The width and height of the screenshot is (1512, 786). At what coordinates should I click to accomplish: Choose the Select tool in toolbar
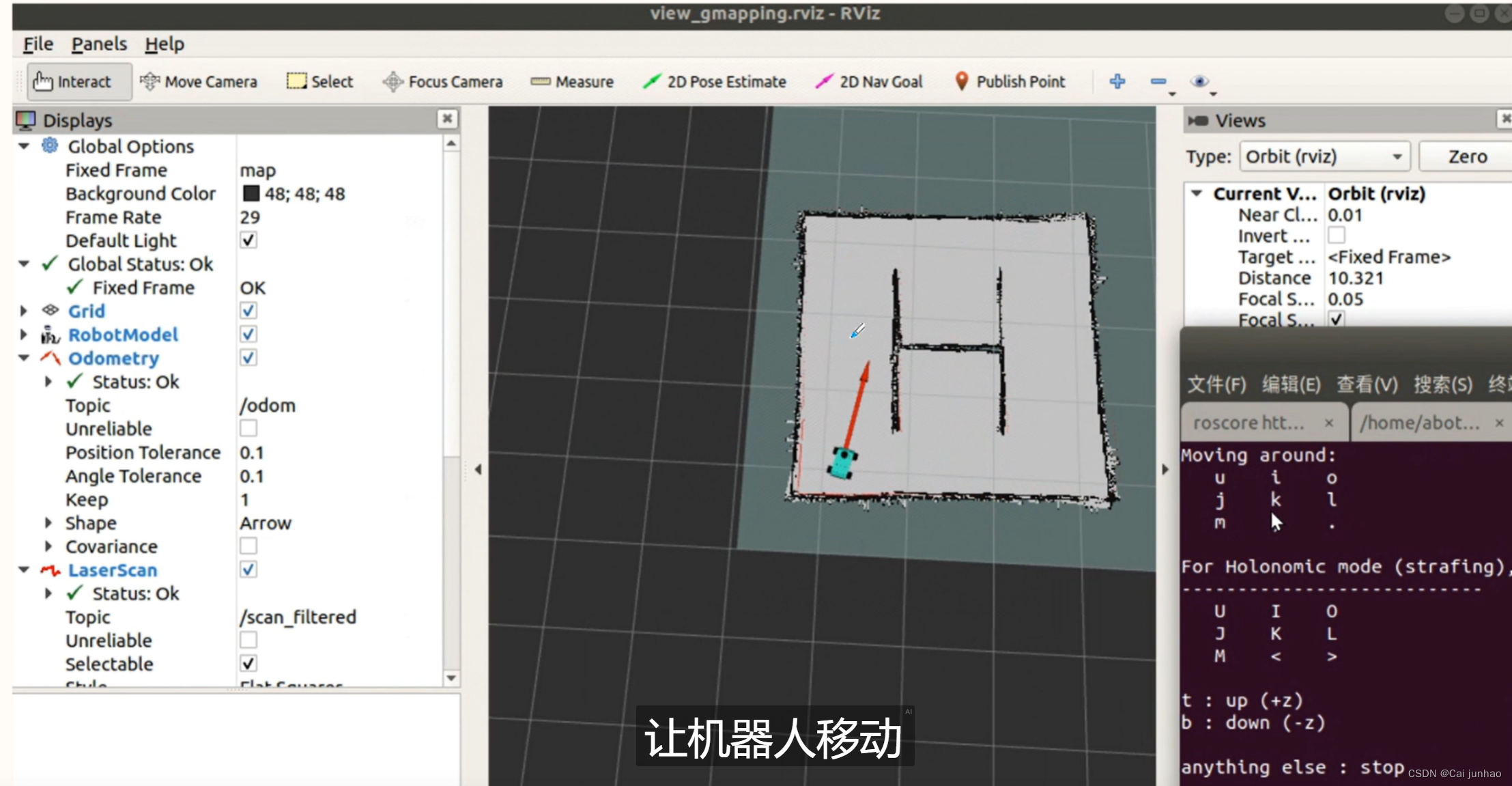point(319,82)
